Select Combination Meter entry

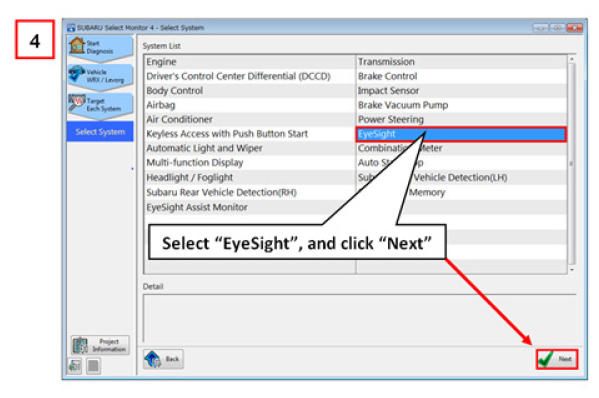461,148
